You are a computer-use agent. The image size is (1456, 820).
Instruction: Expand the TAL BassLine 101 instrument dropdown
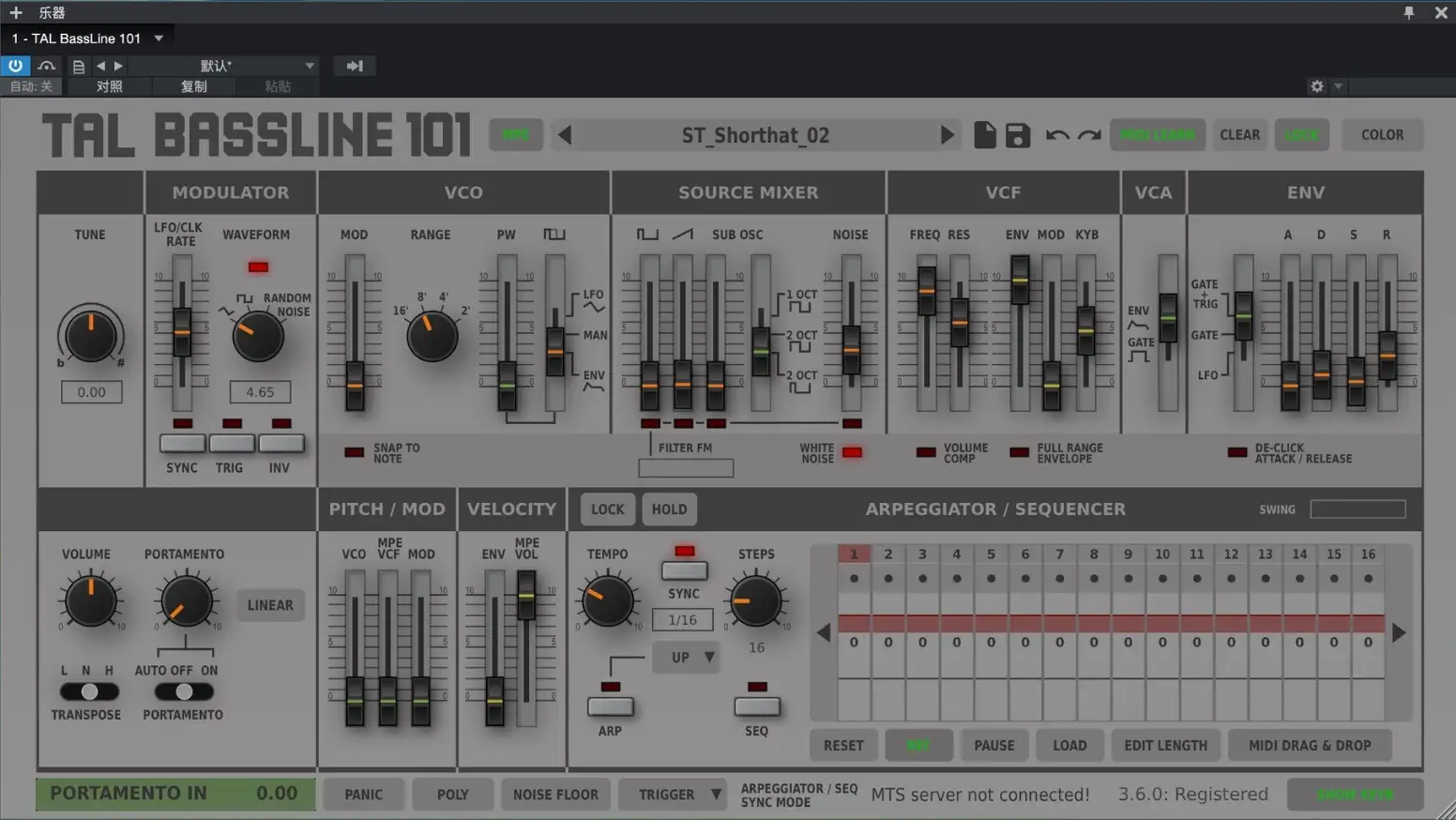coord(159,38)
